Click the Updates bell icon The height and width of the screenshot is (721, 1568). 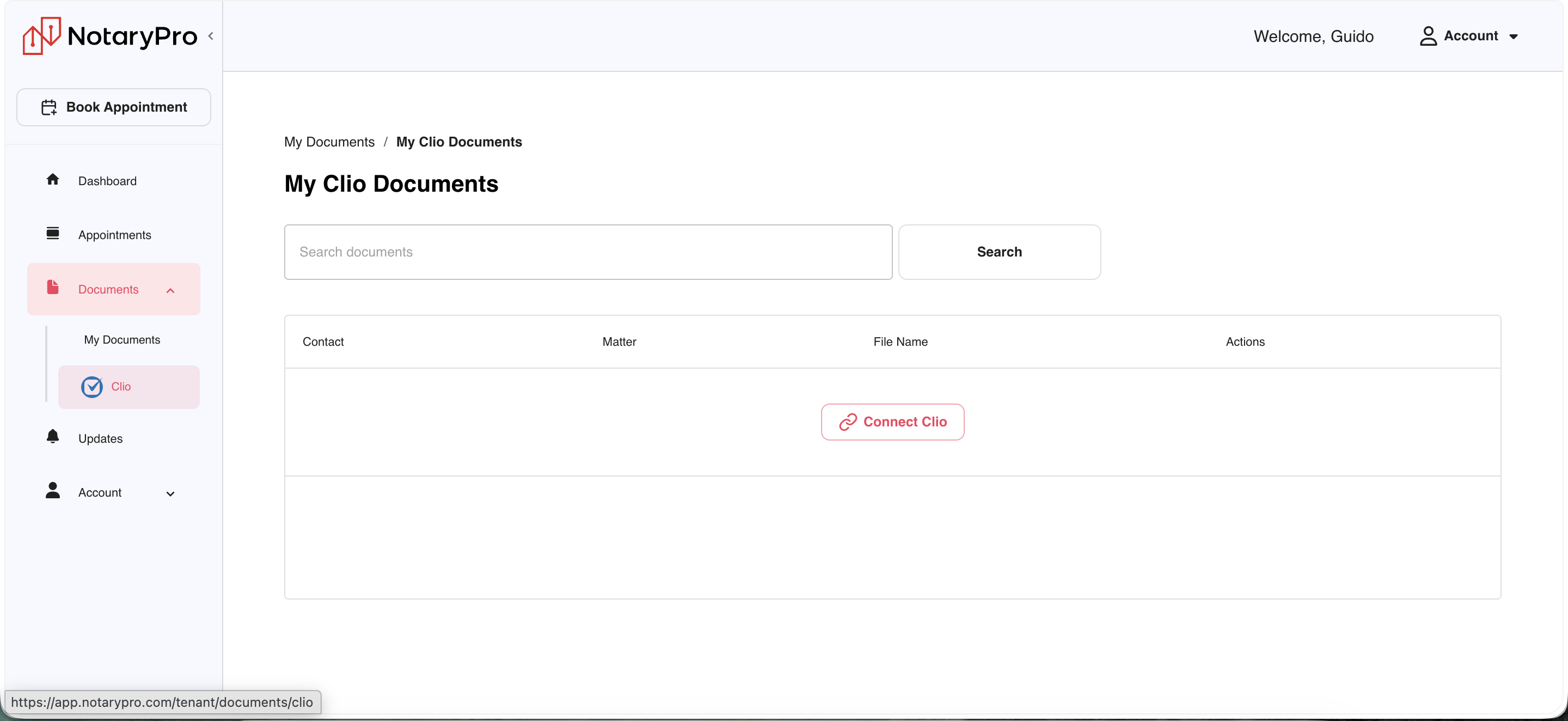[x=53, y=437]
